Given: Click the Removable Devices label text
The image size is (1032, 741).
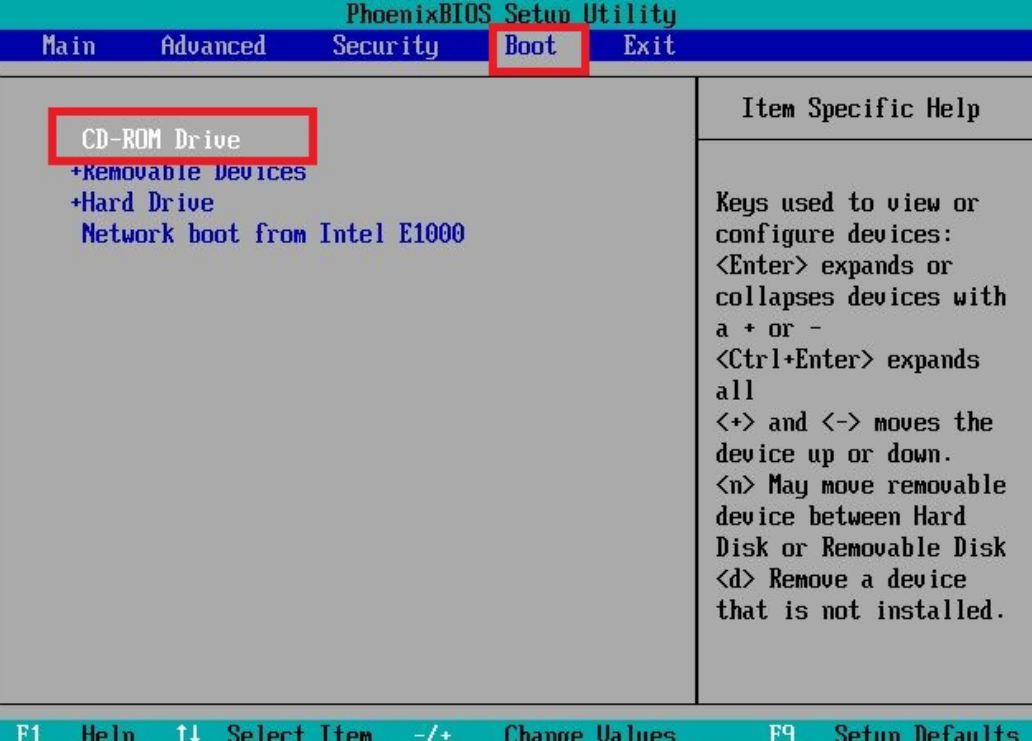Looking at the screenshot, I should tap(194, 172).
